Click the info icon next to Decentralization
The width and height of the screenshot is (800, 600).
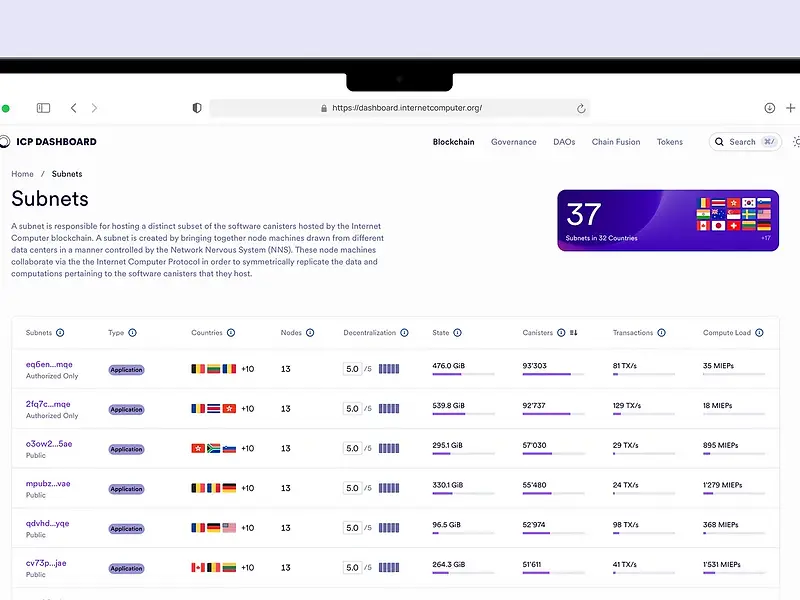(x=404, y=333)
